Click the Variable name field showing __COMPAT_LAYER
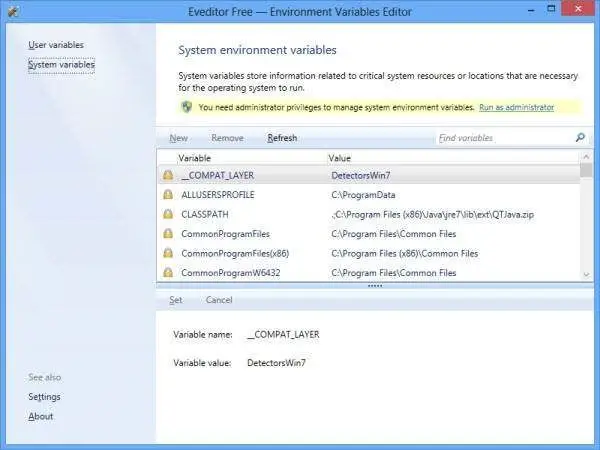Image resolution: width=600 pixels, height=450 pixels. click(x=283, y=334)
